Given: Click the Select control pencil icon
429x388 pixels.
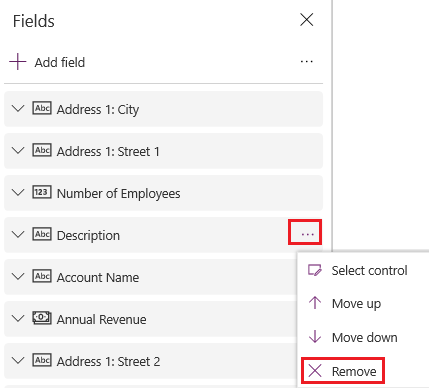Looking at the screenshot, I should 315,270.
